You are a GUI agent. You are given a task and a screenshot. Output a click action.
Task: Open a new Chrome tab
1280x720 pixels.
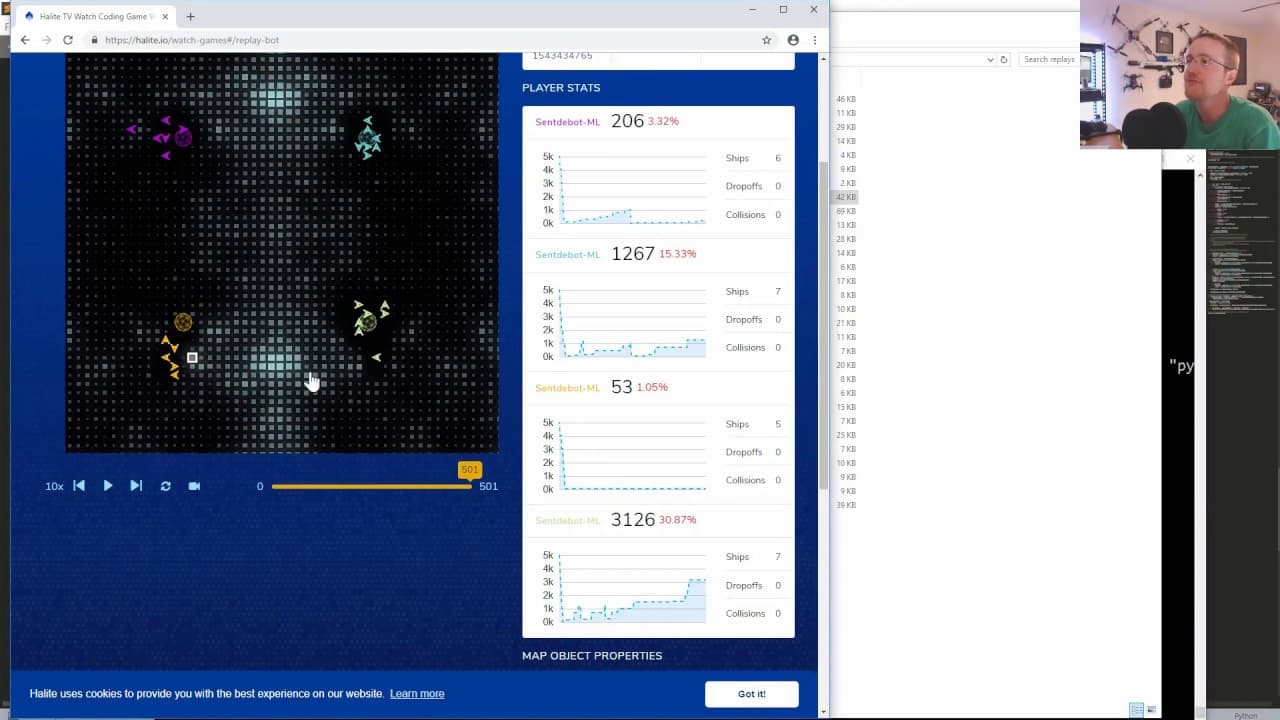pyautogui.click(x=190, y=16)
